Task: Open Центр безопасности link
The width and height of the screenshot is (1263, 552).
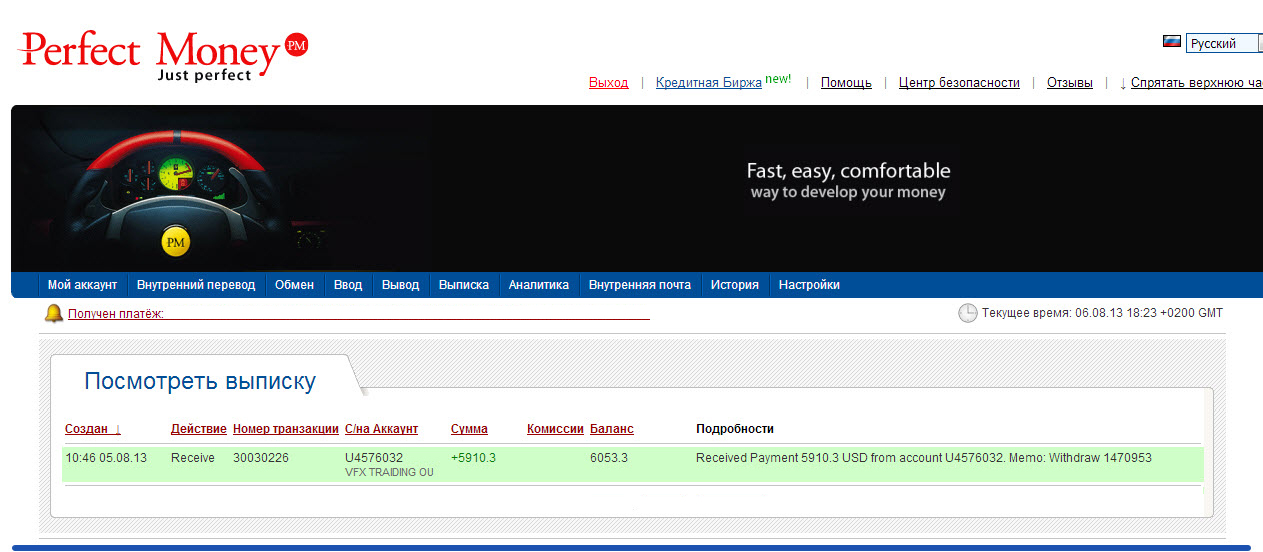Action: click(959, 83)
